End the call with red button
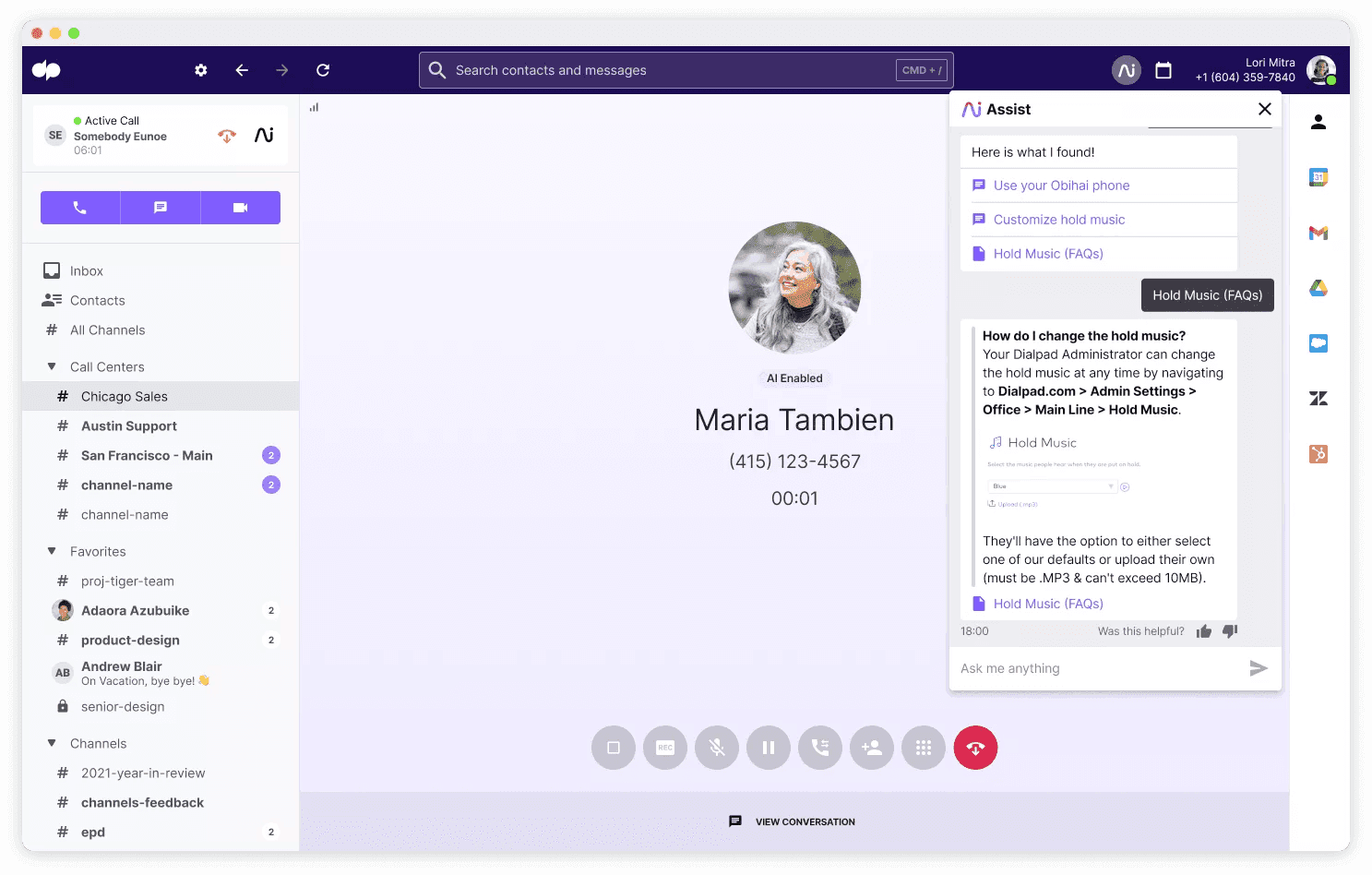 click(975, 748)
